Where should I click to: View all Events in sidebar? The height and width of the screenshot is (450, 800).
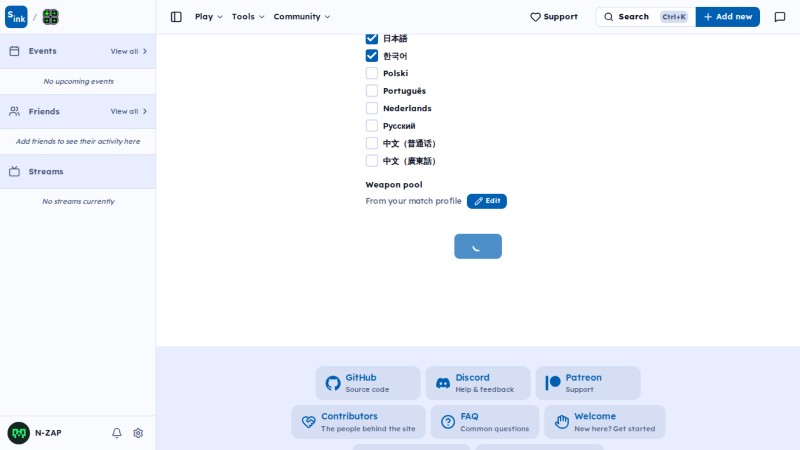pyautogui.click(x=129, y=51)
